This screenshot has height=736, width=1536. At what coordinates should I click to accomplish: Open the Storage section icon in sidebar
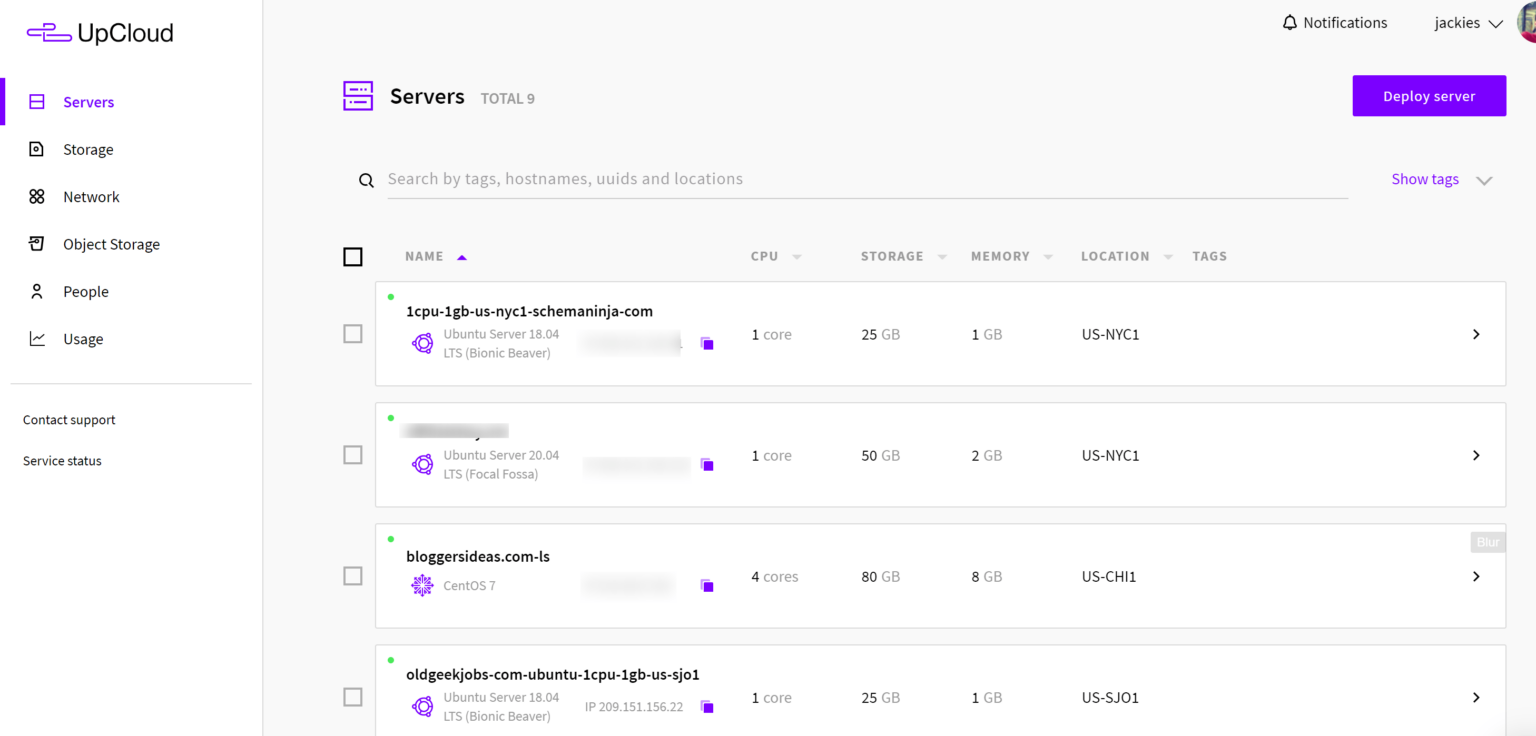(x=37, y=149)
